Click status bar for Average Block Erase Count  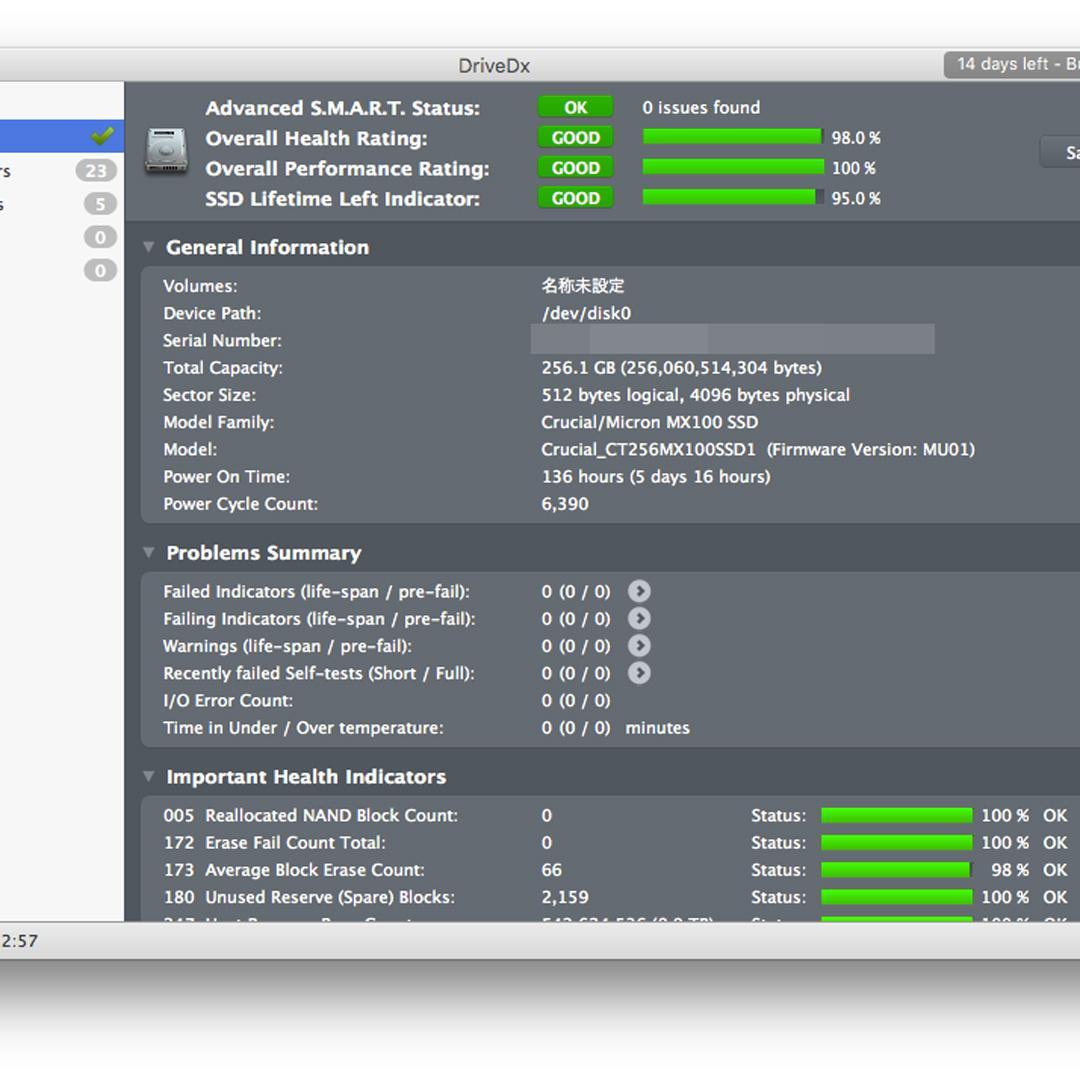897,870
